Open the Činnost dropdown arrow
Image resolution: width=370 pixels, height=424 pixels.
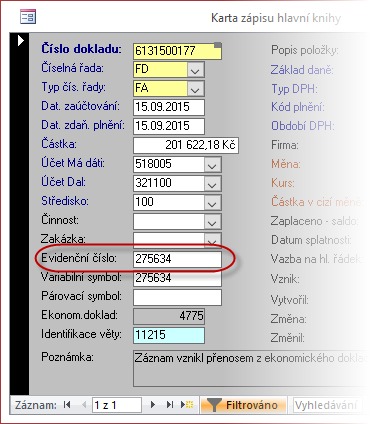click(x=212, y=221)
